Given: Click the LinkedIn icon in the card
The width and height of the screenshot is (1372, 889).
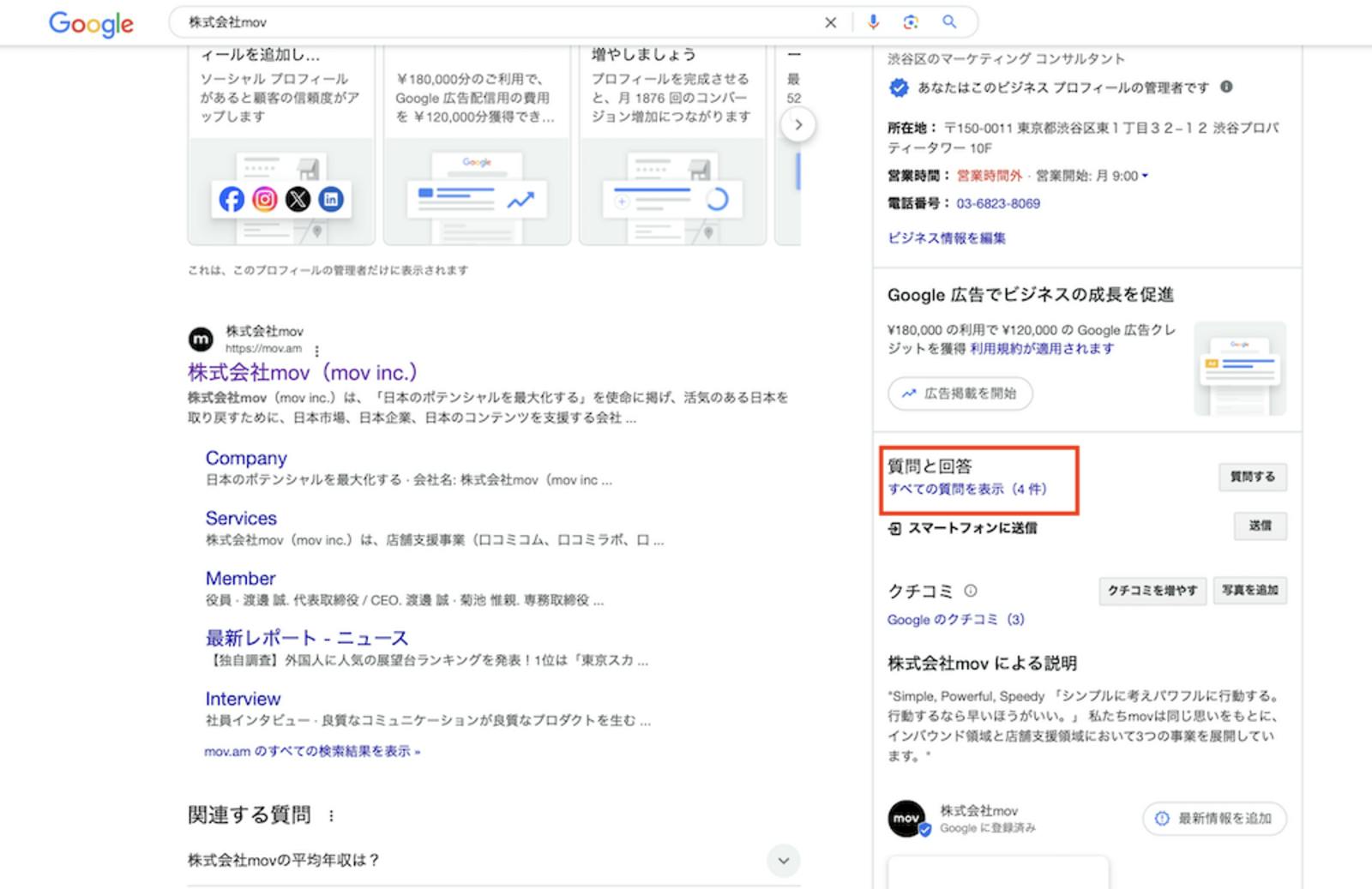Looking at the screenshot, I should (x=331, y=200).
